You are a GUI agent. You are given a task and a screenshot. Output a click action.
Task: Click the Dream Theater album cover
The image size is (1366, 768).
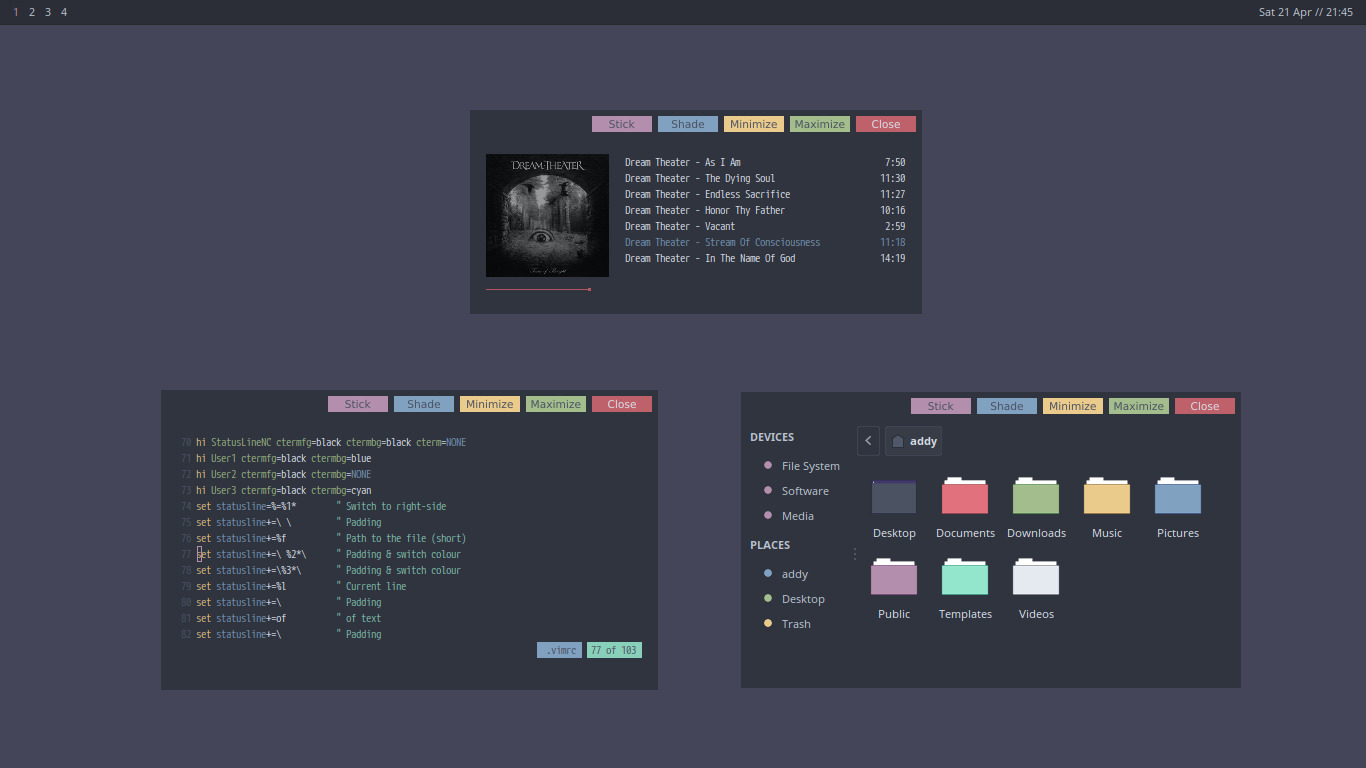(547, 215)
